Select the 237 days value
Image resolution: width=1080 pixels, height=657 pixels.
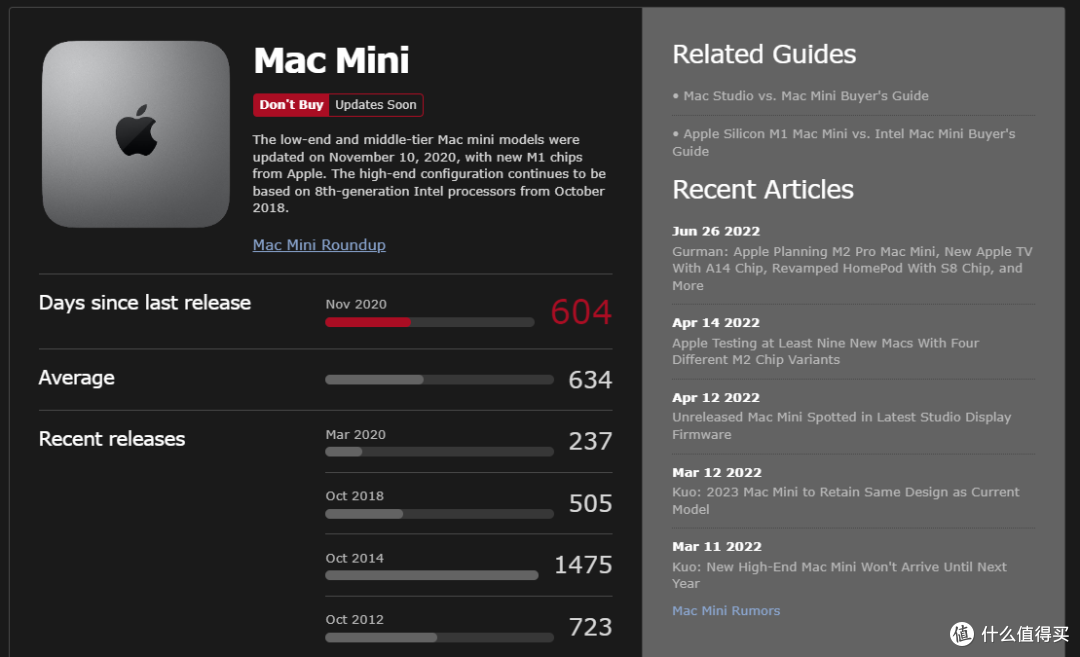590,441
